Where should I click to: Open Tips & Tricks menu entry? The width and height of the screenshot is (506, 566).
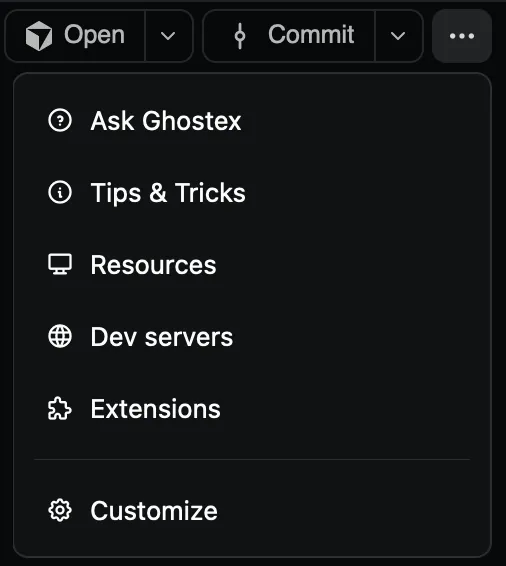click(252, 192)
